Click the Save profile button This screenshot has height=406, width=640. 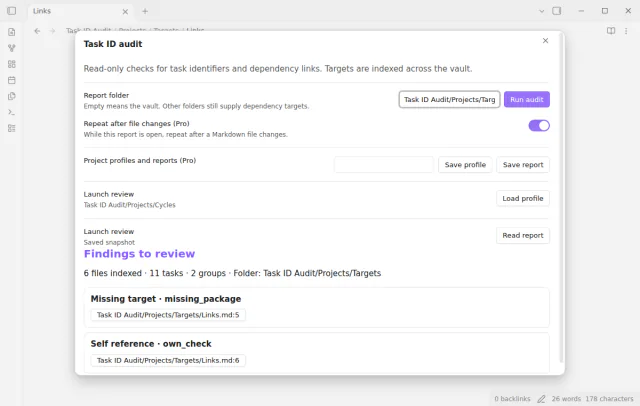tap(465, 165)
